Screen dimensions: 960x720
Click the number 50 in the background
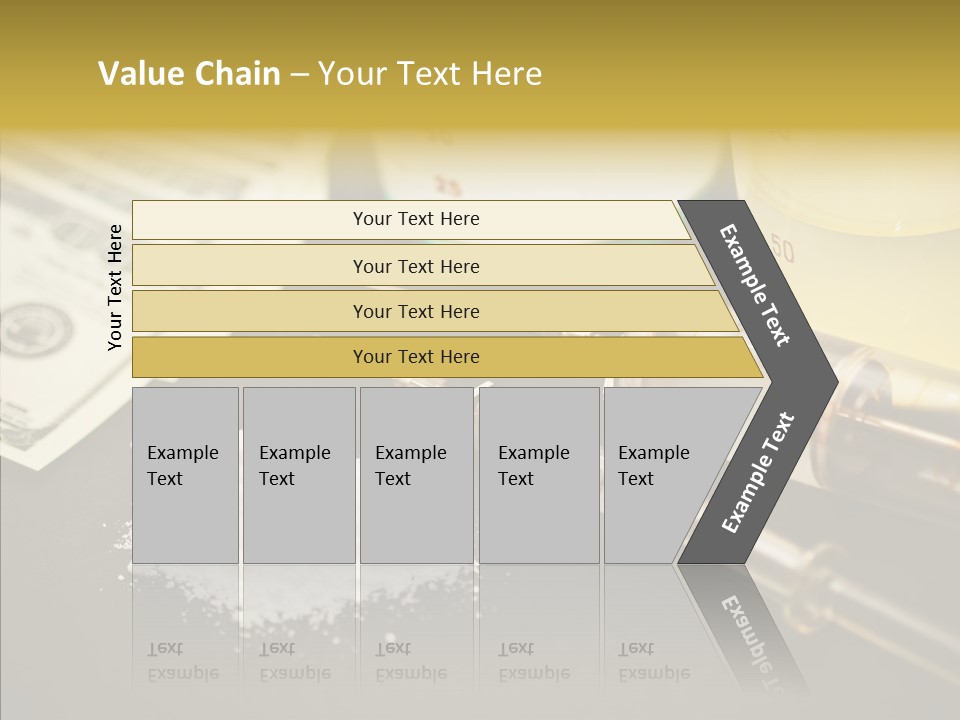tap(782, 247)
